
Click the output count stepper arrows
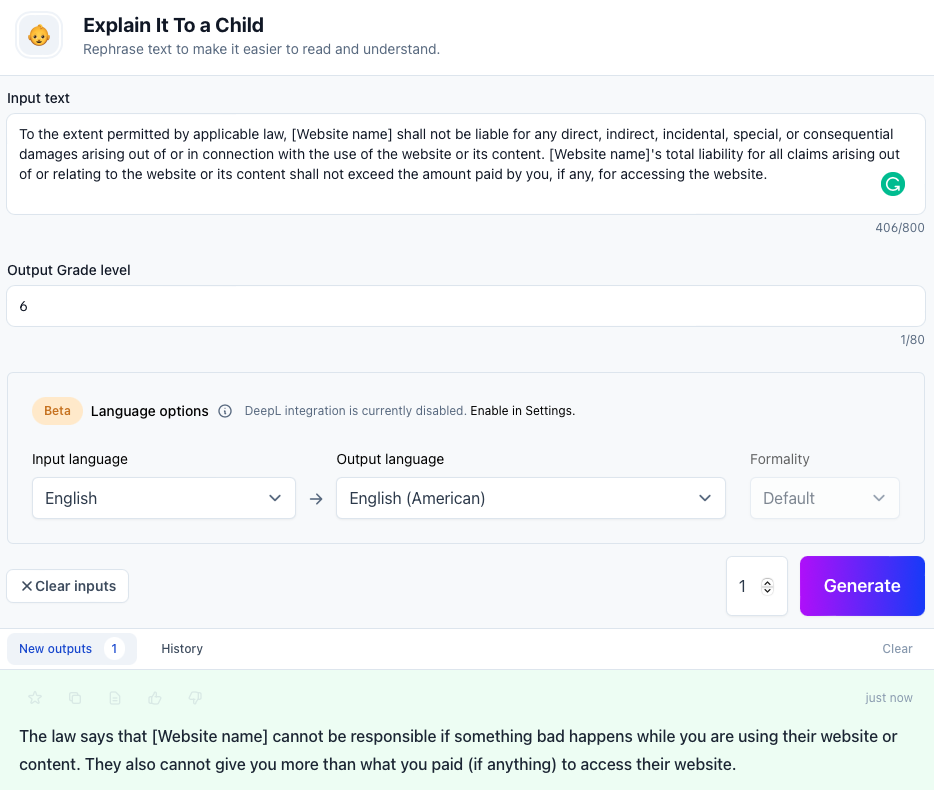(768, 586)
